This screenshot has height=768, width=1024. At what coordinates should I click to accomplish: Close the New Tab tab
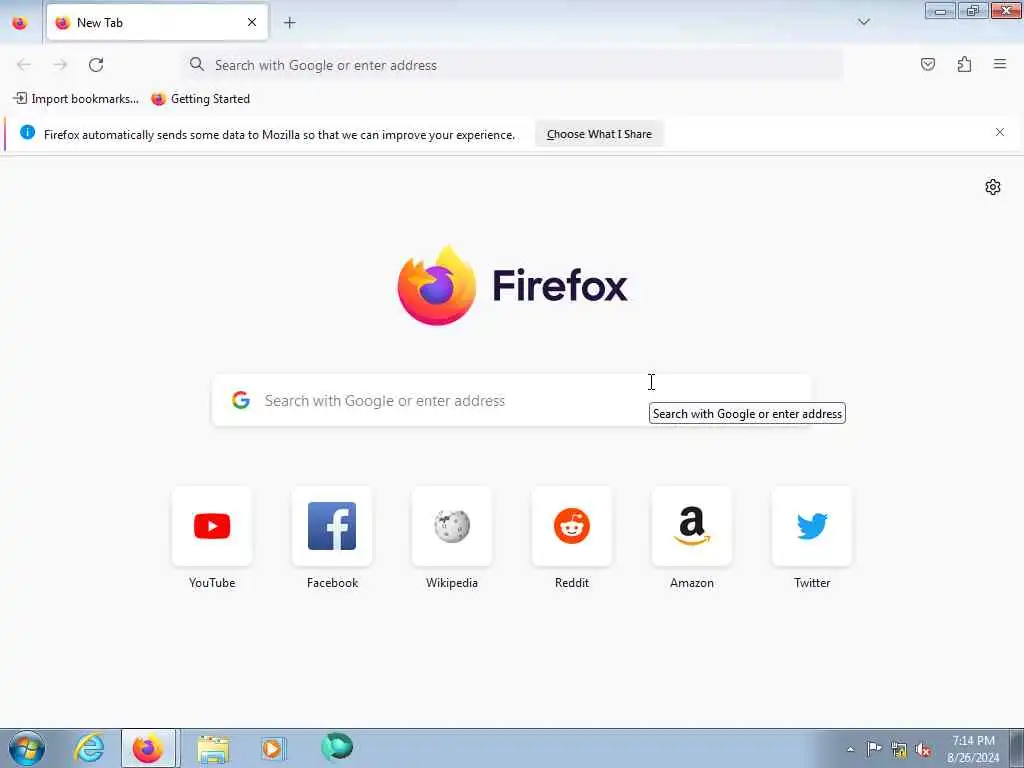(x=252, y=22)
